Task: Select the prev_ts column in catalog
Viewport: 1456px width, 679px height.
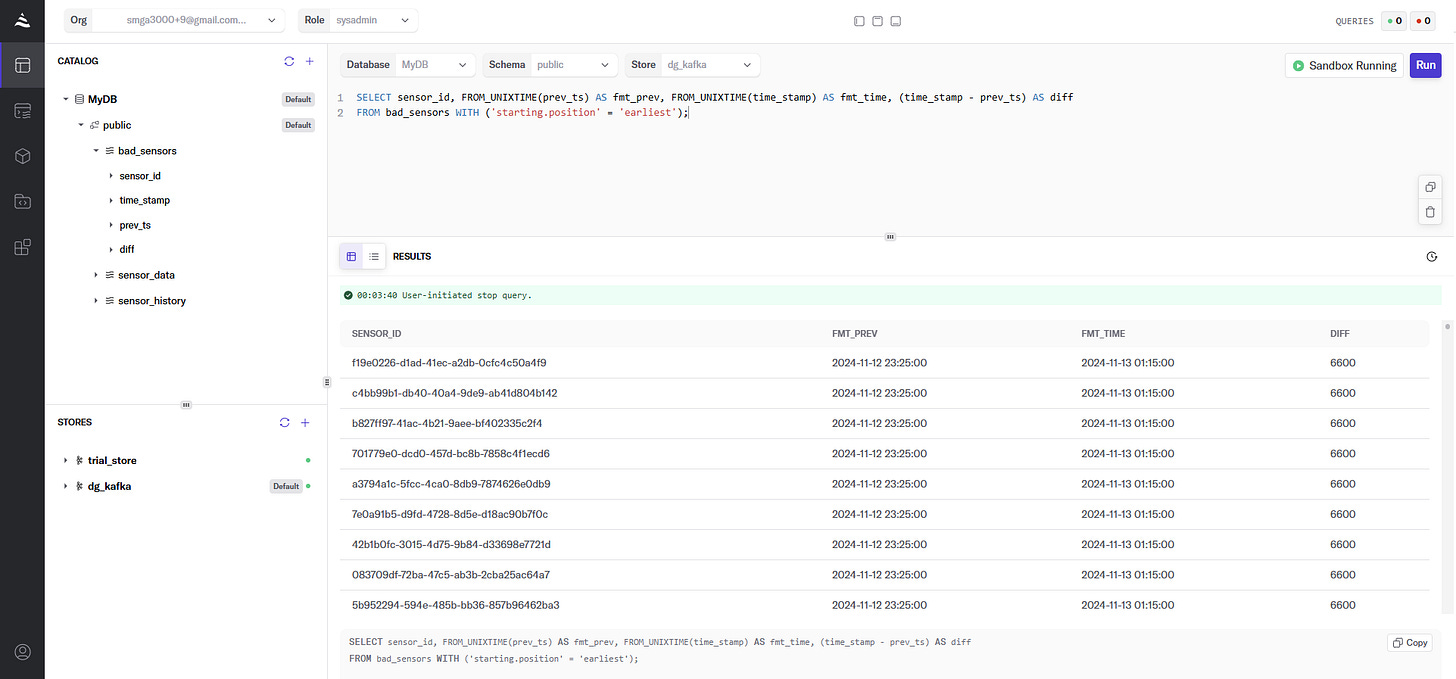Action: click(x=135, y=225)
